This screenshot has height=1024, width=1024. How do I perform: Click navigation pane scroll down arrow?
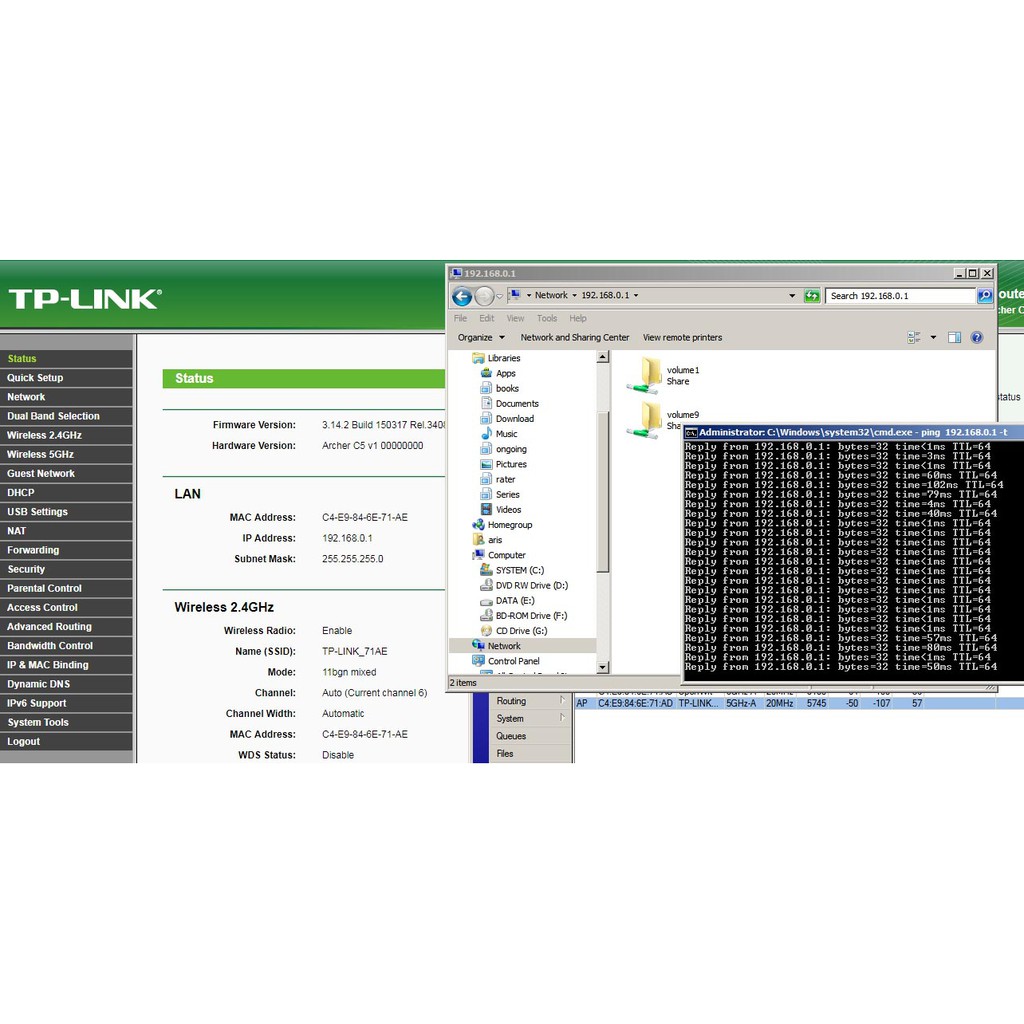click(x=603, y=667)
